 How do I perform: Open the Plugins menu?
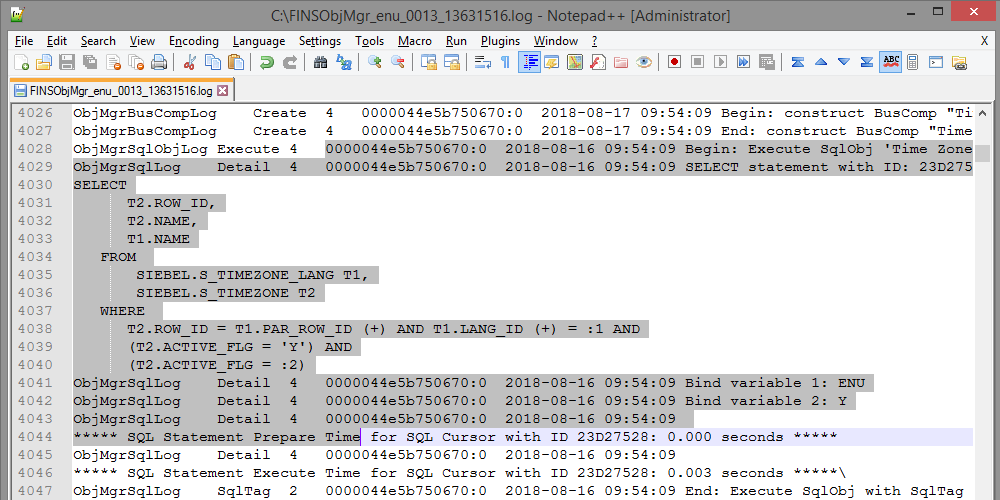500,41
